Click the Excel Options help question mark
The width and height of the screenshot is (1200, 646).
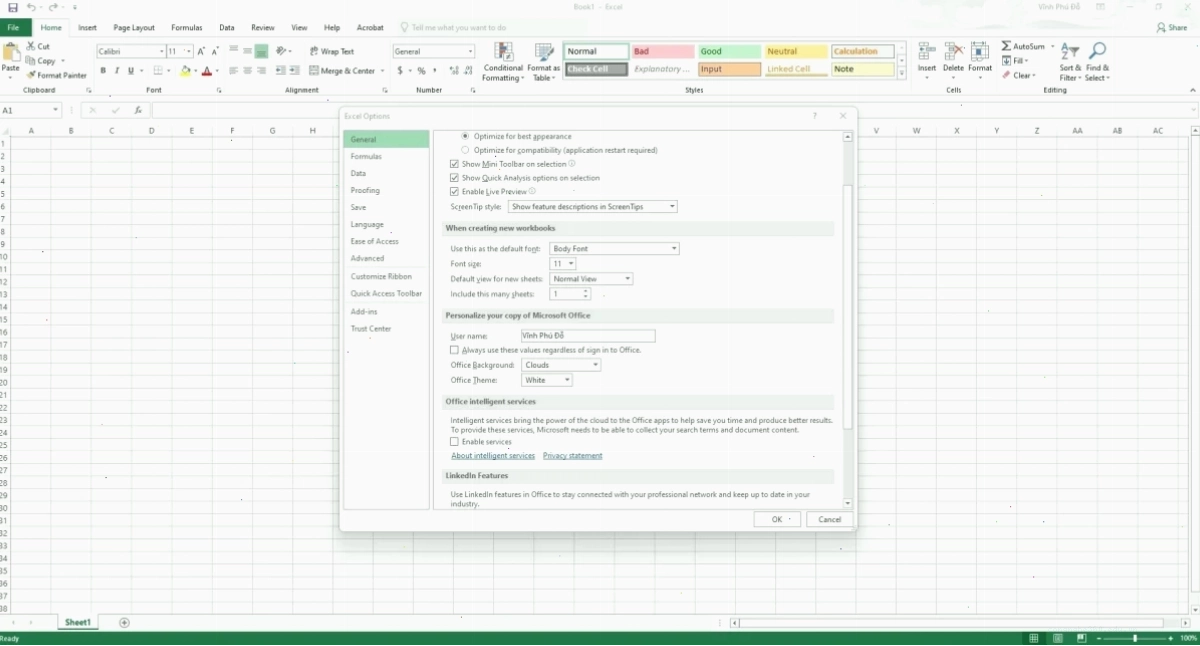tap(815, 116)
